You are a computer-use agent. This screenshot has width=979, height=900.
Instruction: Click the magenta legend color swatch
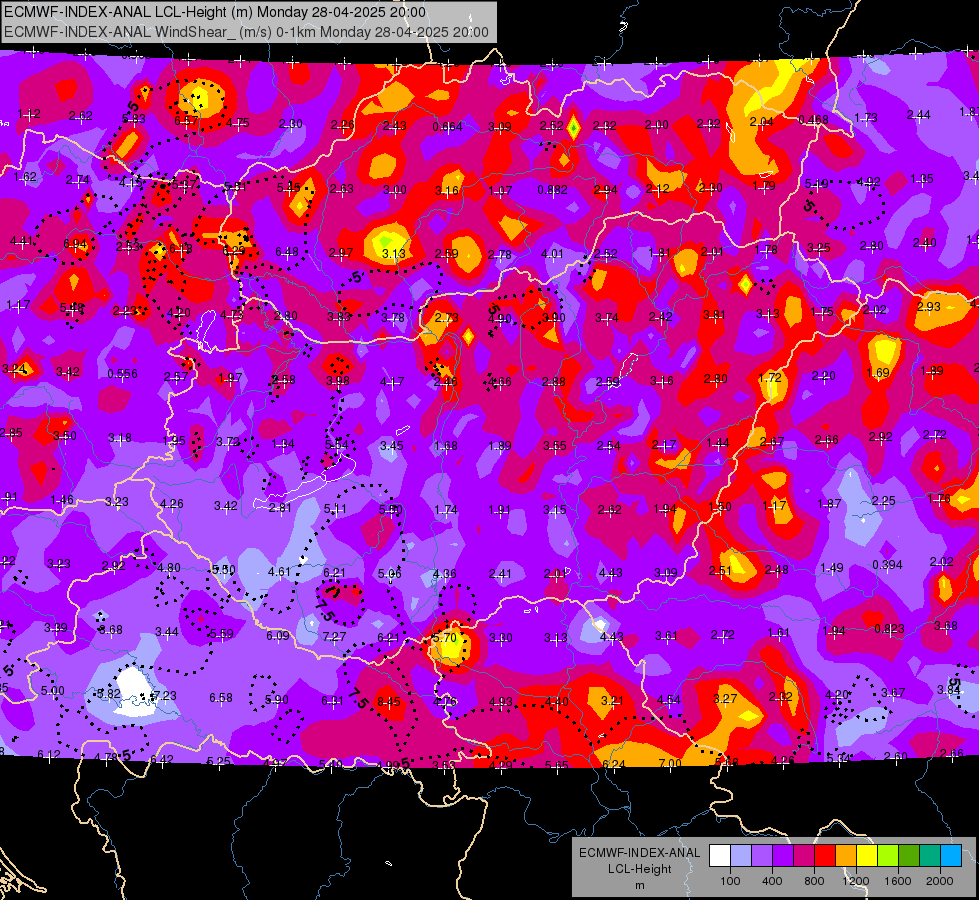(x=804, y=856)
